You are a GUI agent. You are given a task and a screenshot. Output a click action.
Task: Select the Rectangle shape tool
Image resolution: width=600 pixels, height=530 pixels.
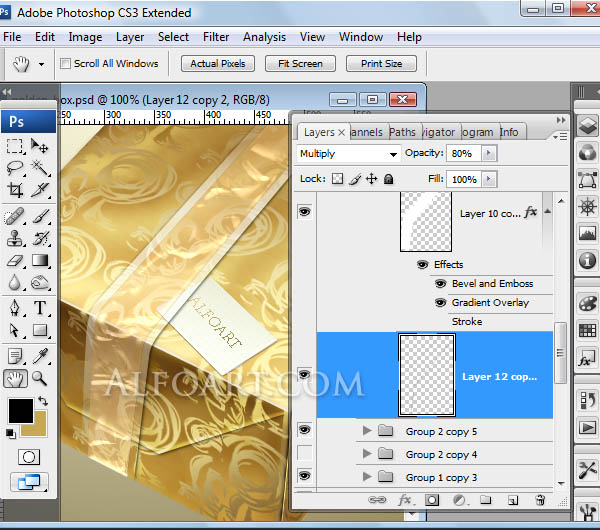40,330
